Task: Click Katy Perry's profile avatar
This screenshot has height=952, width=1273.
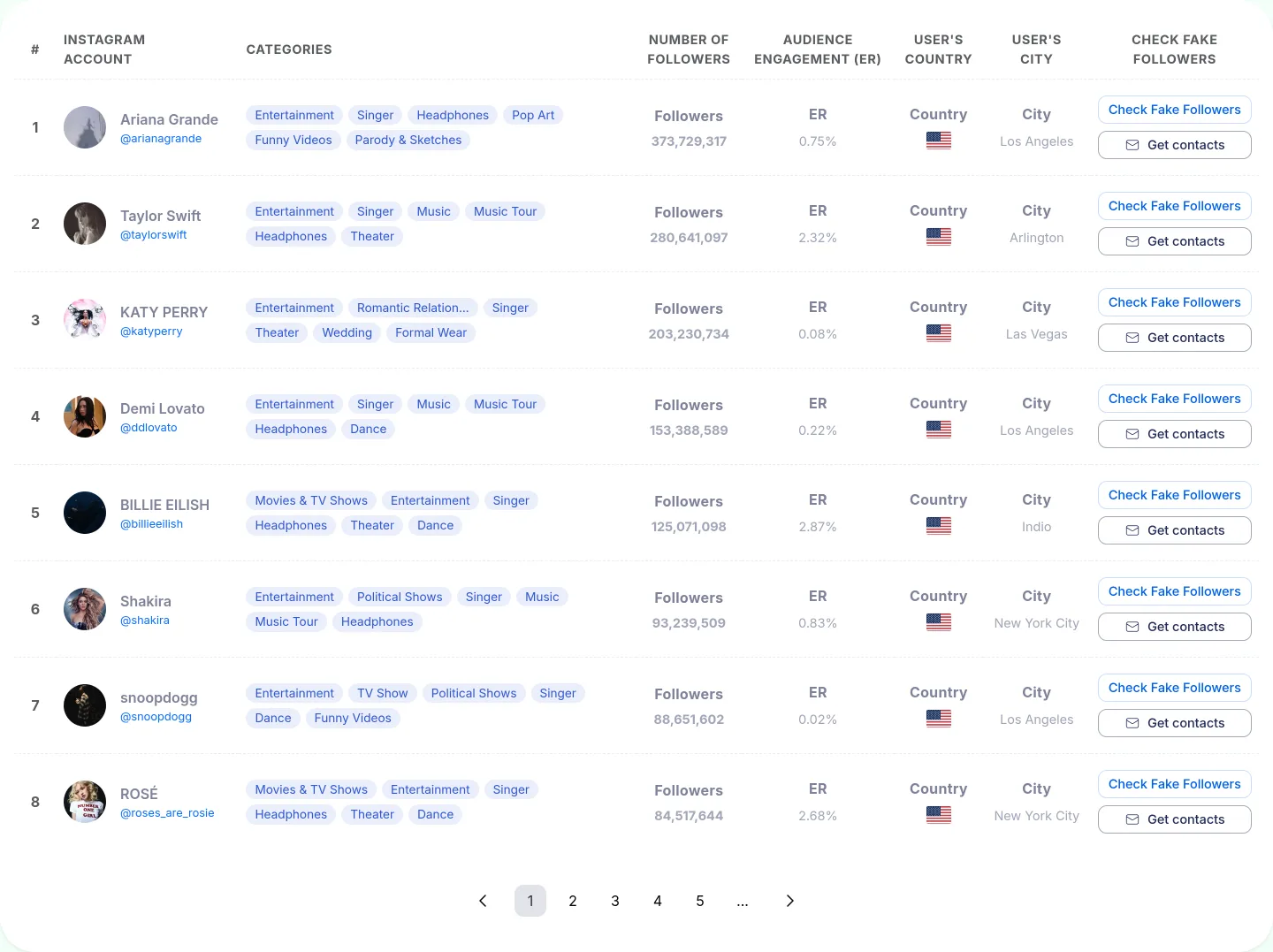Action: pyautogui.click(x=85, y=320)
